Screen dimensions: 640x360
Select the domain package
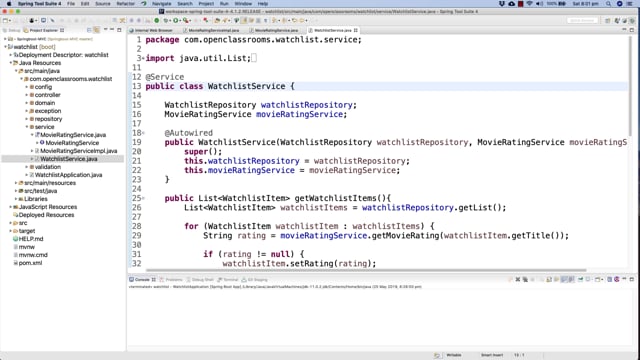(x=44, y=103)
